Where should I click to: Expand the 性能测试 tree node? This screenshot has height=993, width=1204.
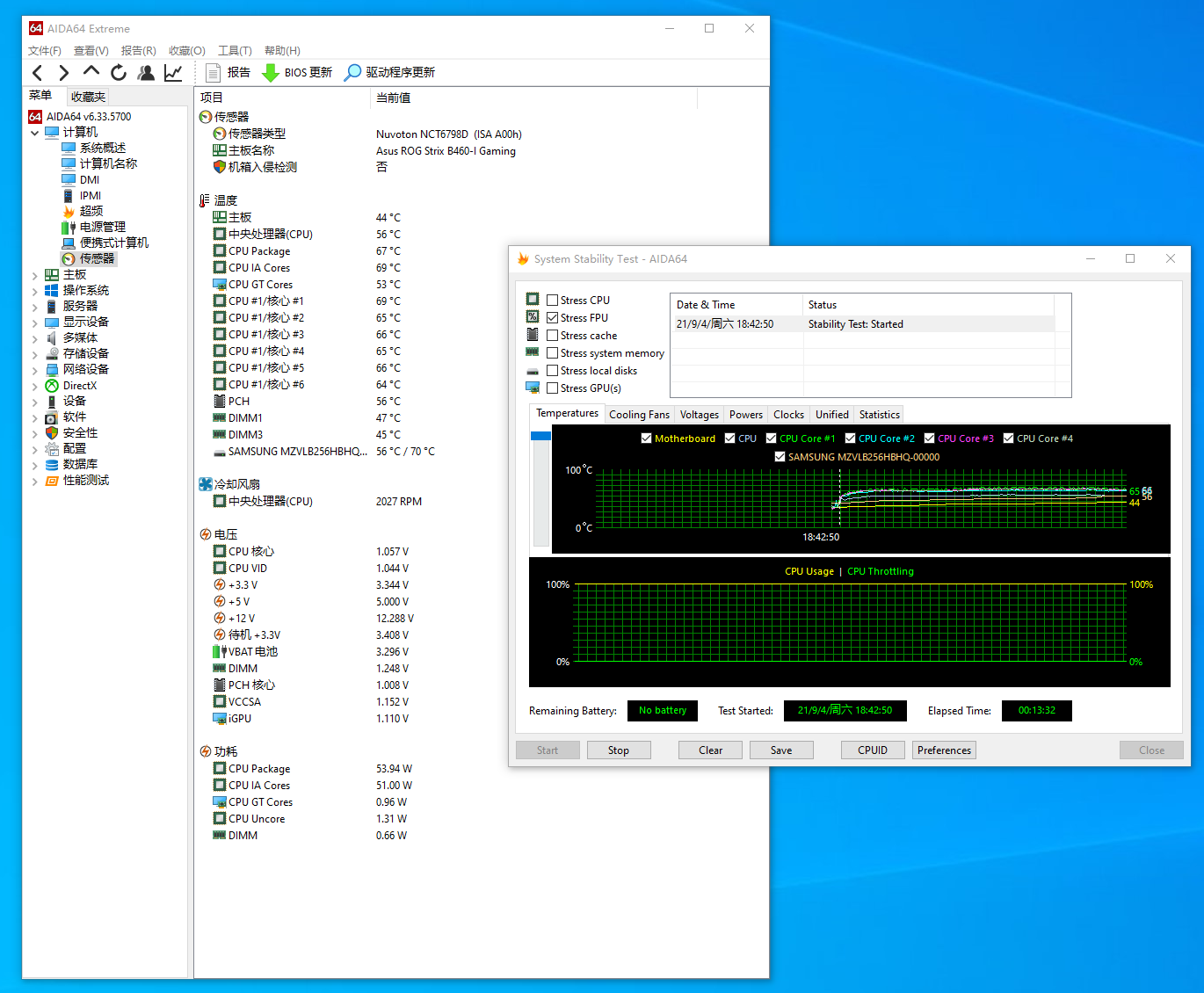coord(35,481)
